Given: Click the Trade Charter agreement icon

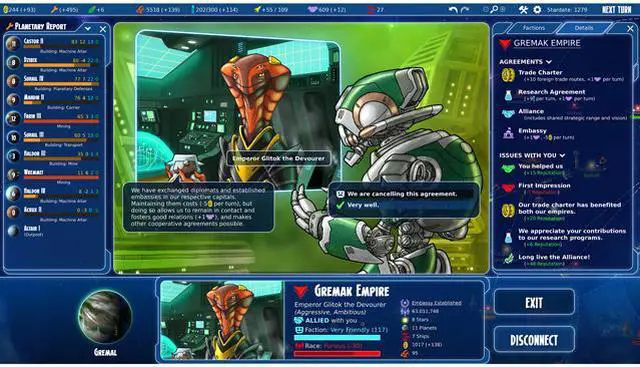Looking at the screenshot, I should (508, 76).
